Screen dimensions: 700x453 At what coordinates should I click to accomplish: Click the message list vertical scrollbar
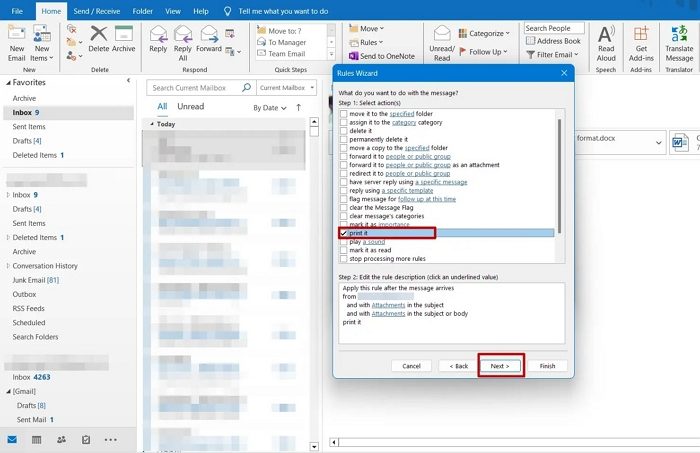314,285
